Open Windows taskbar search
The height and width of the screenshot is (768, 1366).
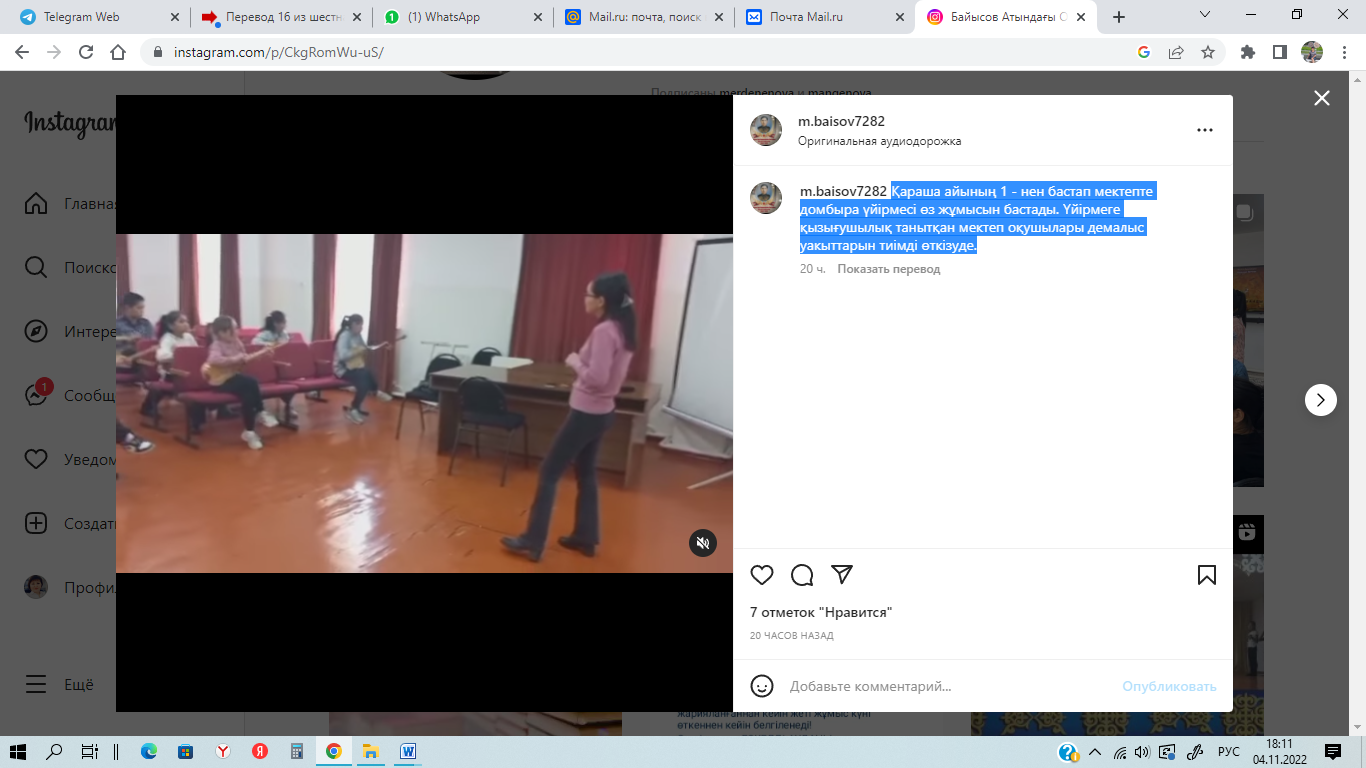[55, 751]
